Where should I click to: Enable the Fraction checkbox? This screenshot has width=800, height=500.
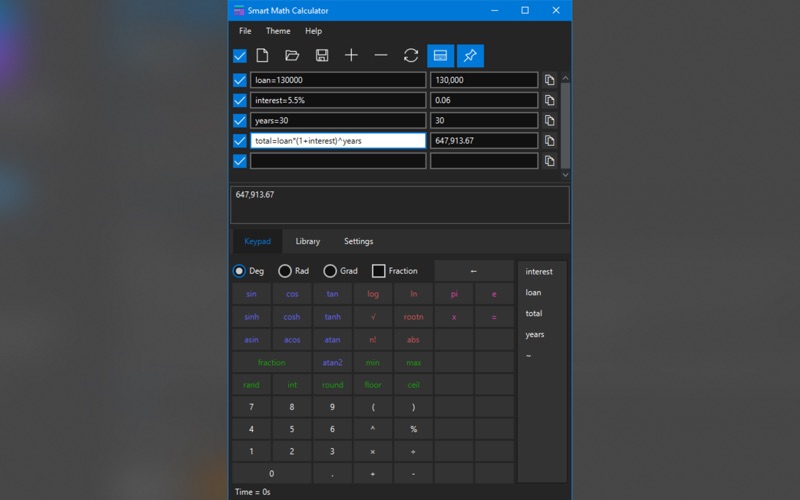pos(379,271)
